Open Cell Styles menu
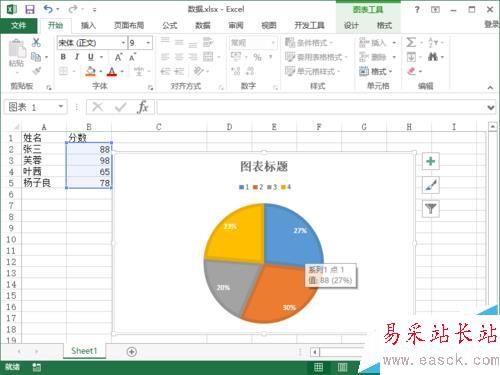Screen dimensions: 500x375 312,71
